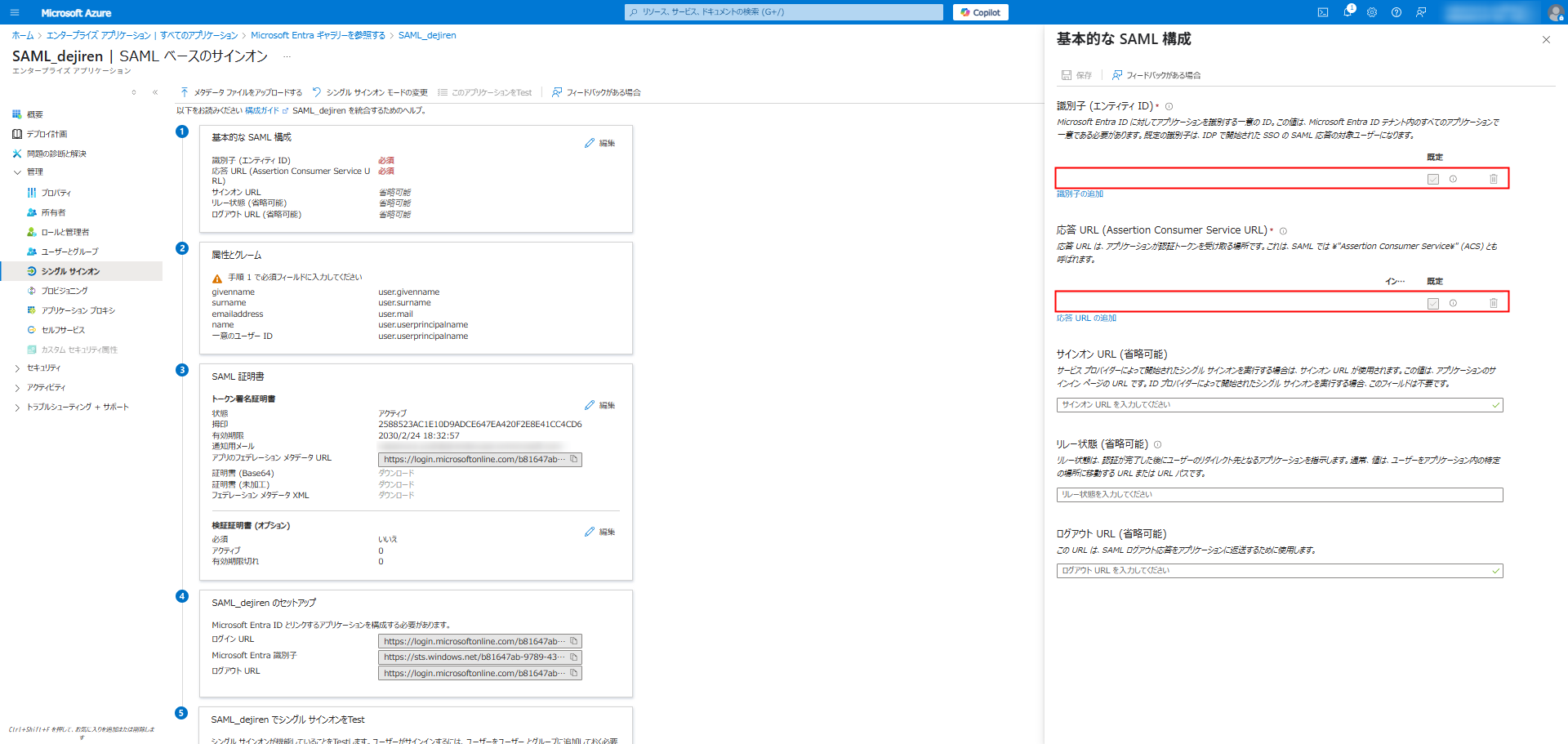Click フィードバックがある場合 in the SAML panel
This screenshot has height=744, width=1568.
1156,75
